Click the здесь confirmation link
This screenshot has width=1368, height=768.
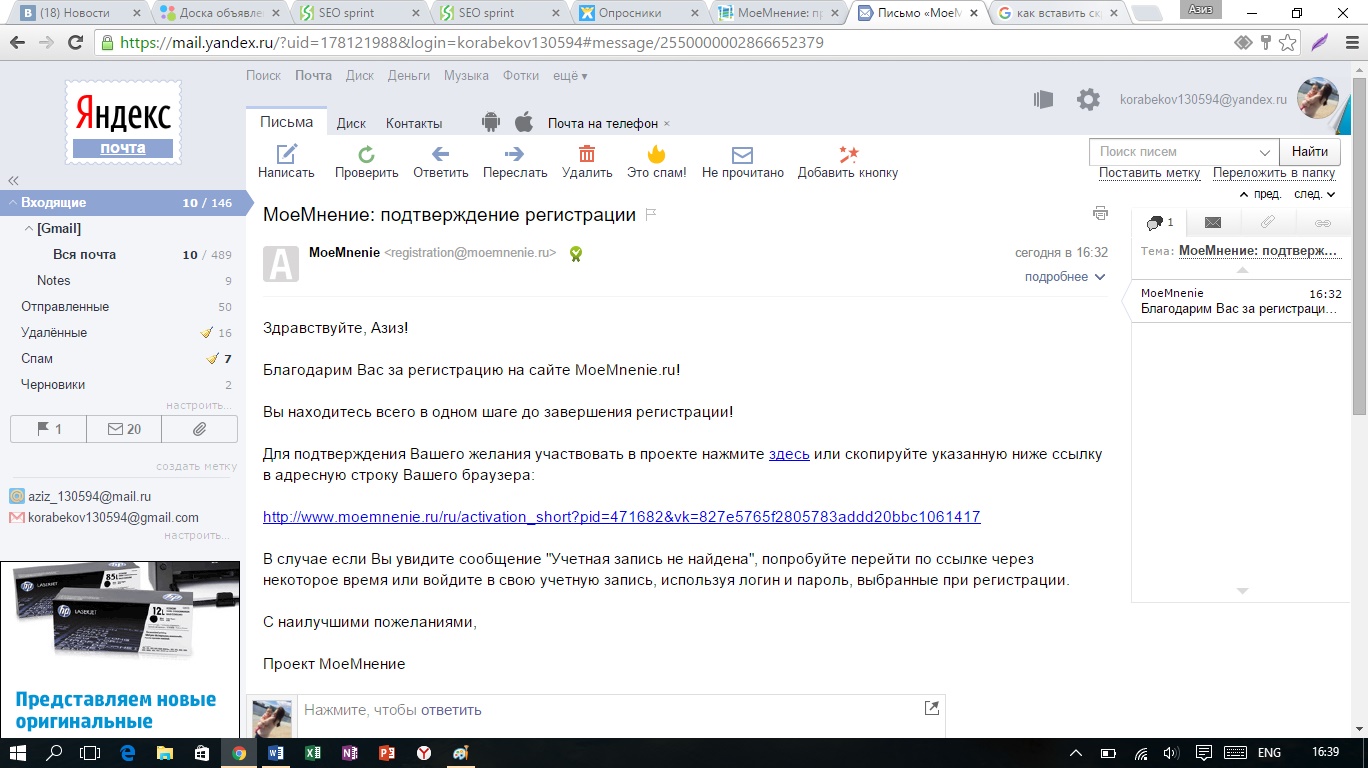click(789, 454)
